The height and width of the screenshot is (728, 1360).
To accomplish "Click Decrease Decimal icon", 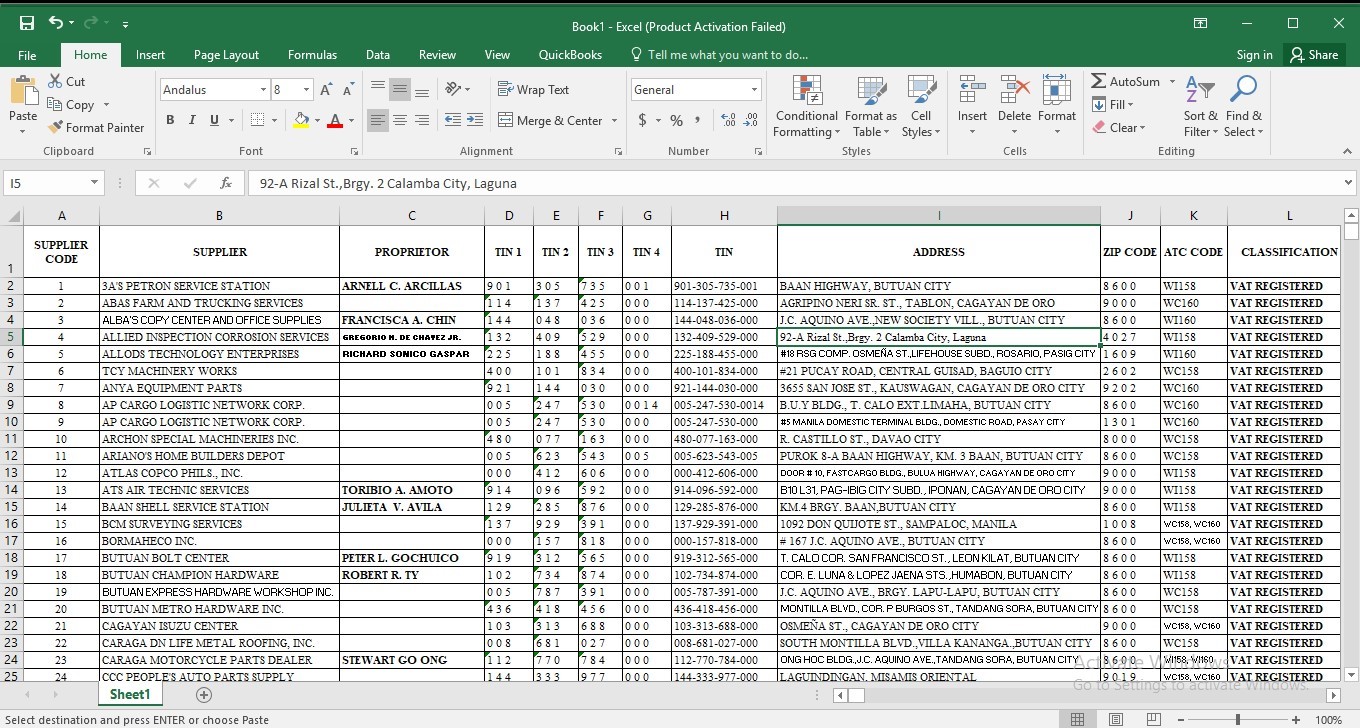I will point(750,120).
